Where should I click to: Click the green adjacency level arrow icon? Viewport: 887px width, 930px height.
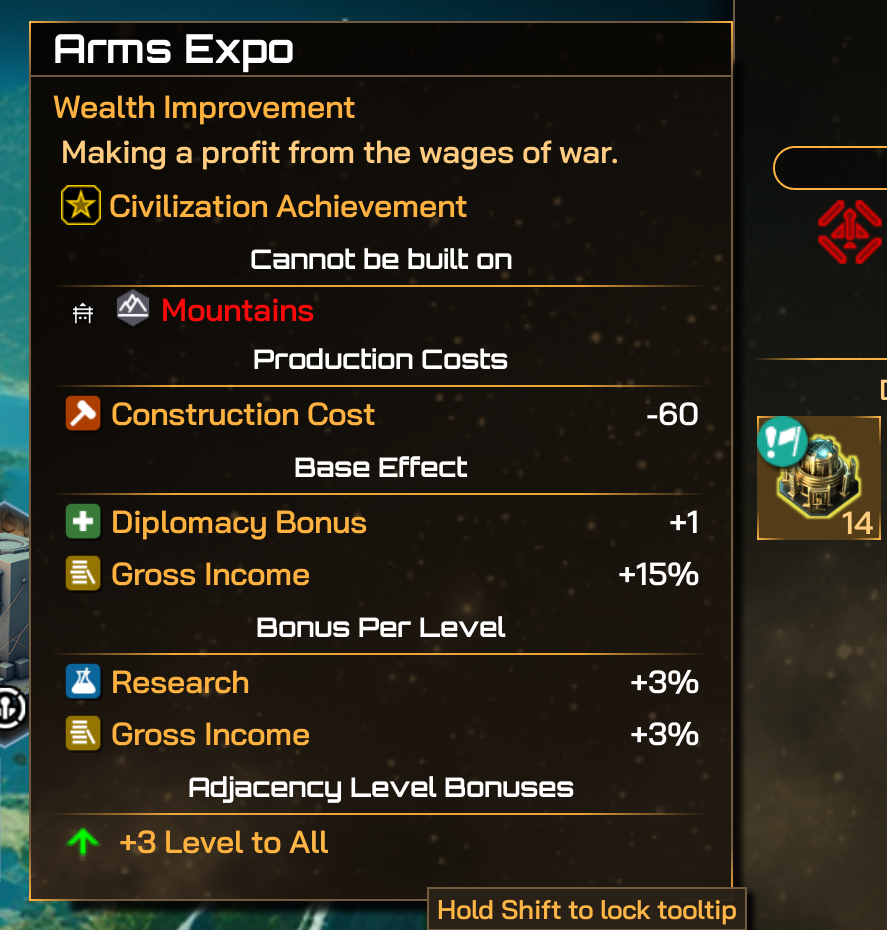83,843
